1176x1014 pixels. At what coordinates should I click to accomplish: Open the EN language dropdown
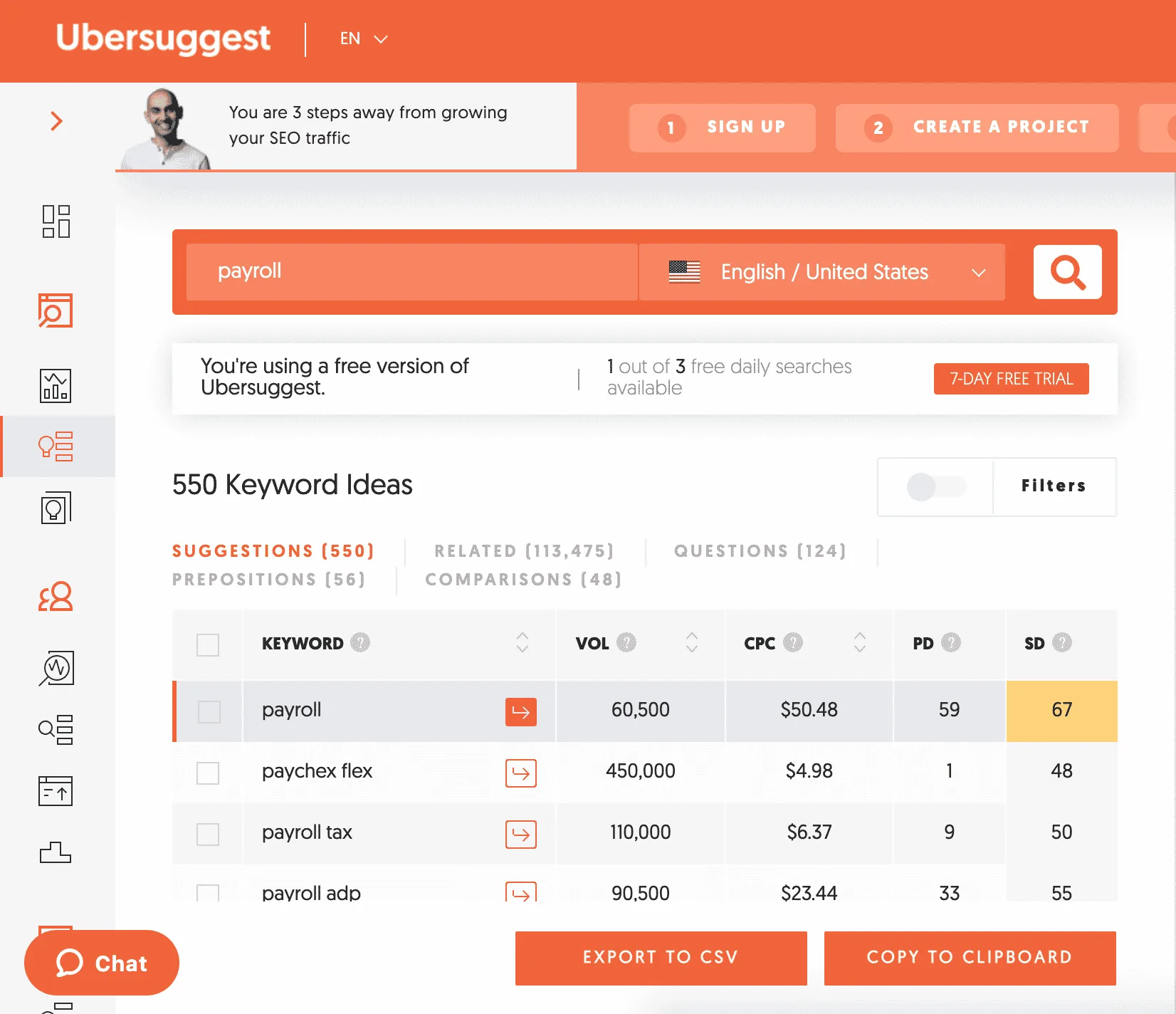[364, 38]
